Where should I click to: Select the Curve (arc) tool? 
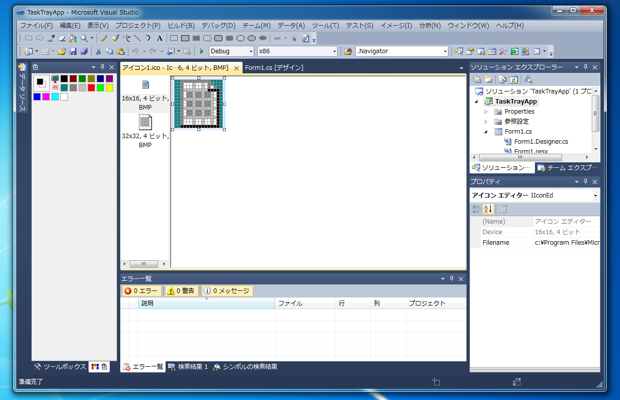point(148,38)
